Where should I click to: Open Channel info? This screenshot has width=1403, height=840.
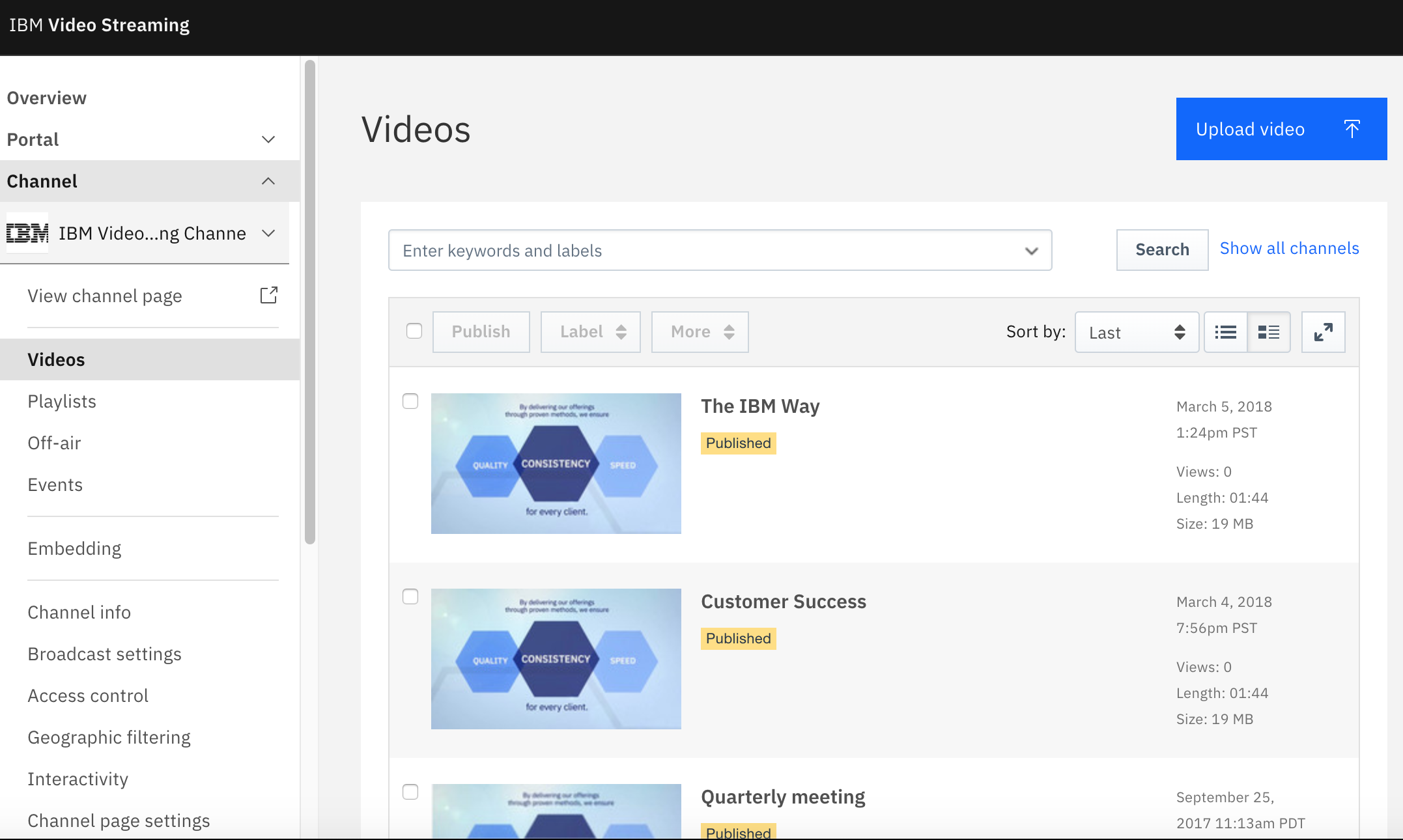pos(79,612)
